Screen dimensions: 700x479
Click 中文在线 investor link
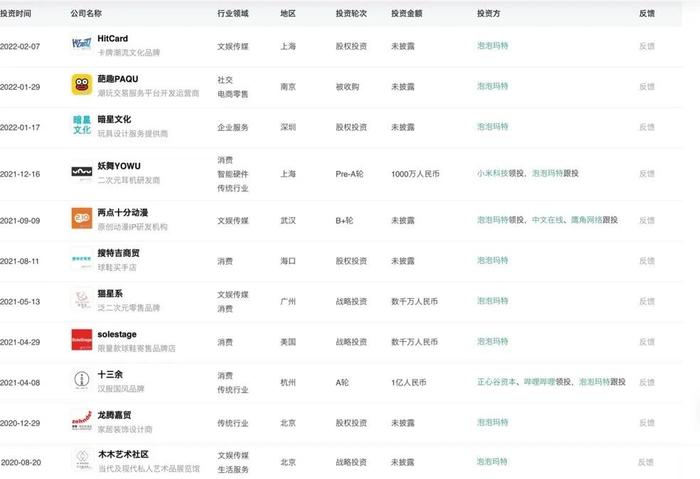[x=547, y=220]
